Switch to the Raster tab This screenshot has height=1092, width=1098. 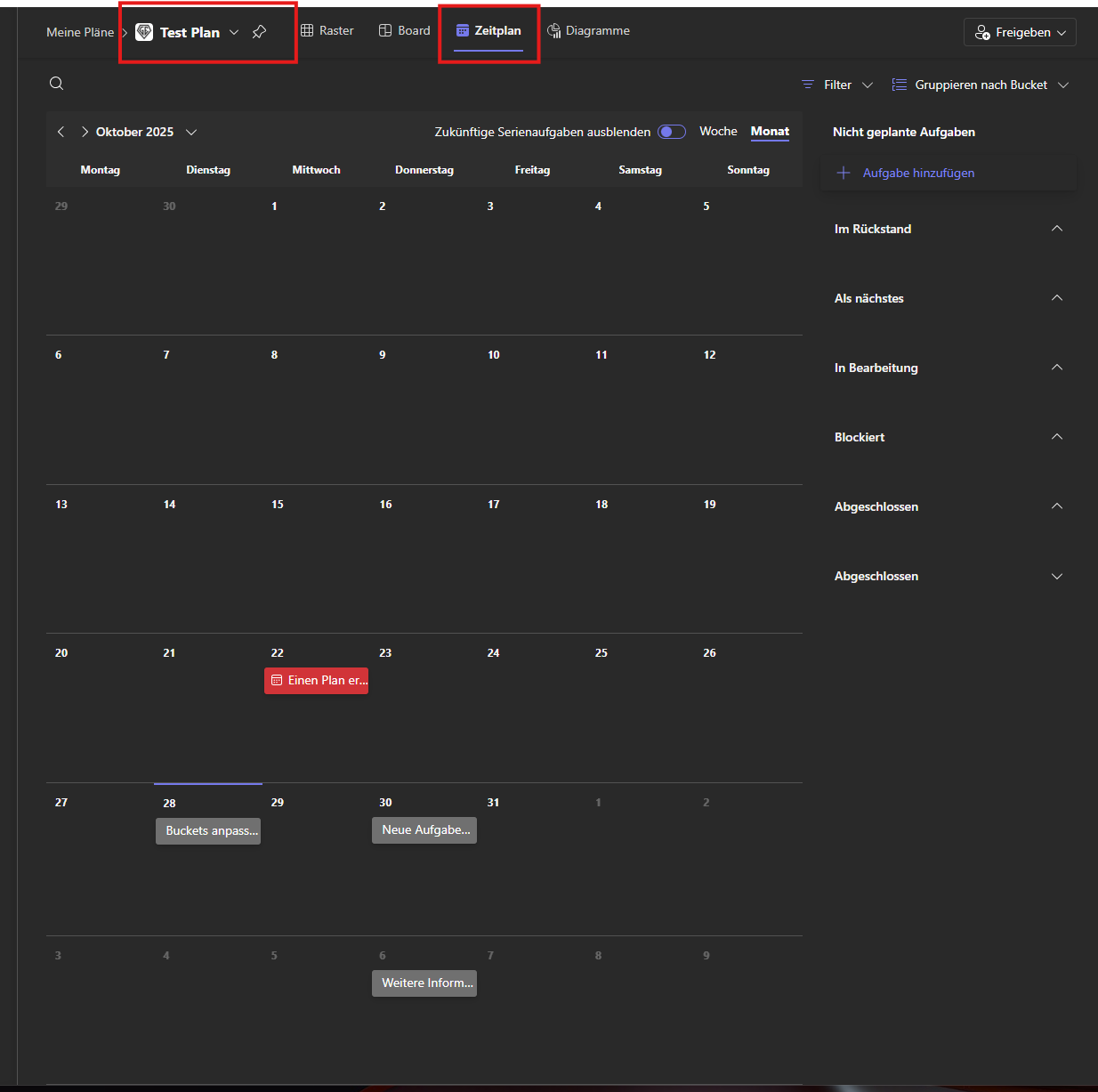click(x=327, y=30)
